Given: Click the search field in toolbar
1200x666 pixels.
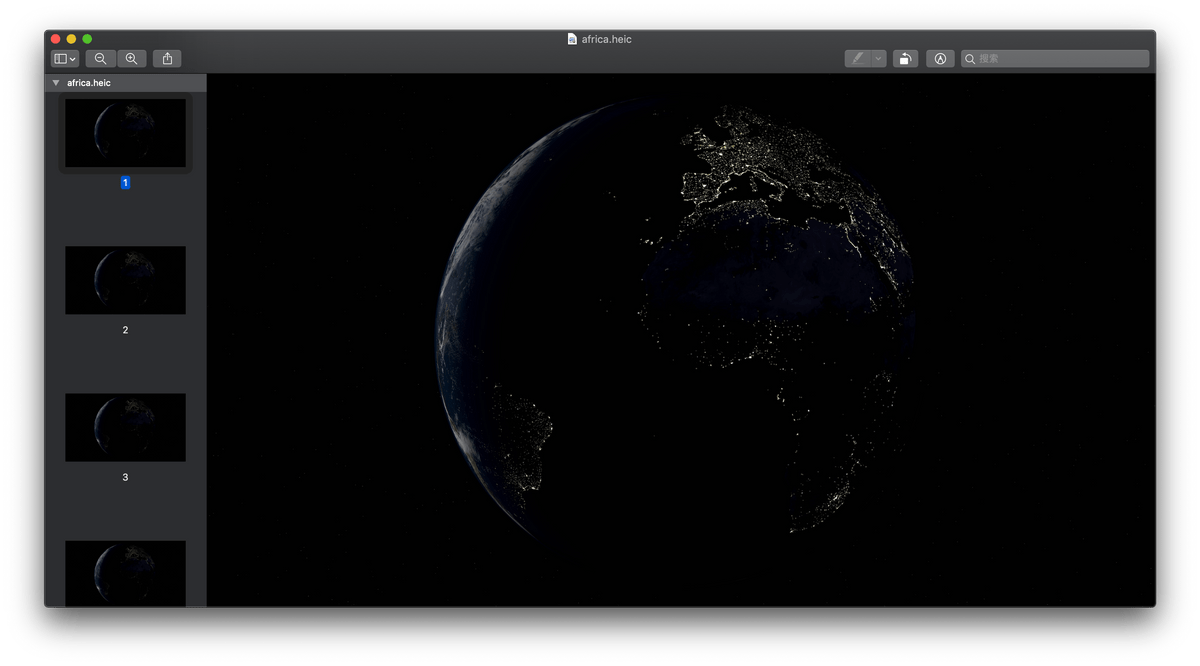Looking at the screenshot, I should (x=1055, y=59).
